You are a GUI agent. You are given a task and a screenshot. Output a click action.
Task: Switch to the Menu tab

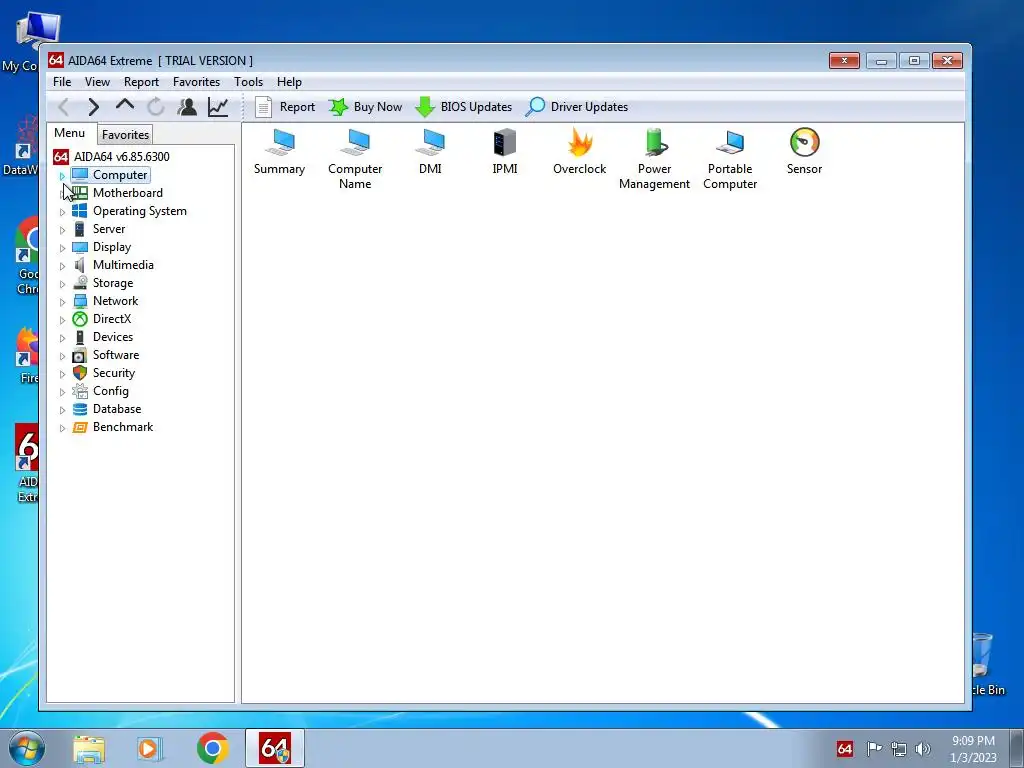[70, 133]
